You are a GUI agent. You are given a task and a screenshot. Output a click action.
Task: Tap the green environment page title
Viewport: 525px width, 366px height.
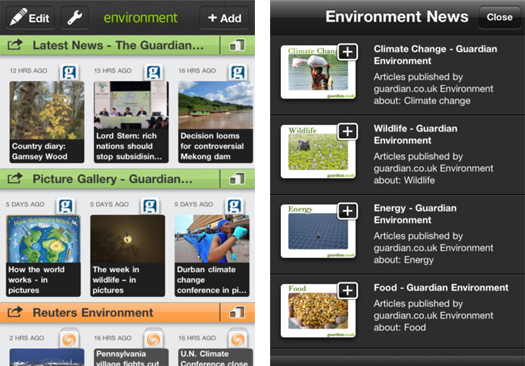140,18
